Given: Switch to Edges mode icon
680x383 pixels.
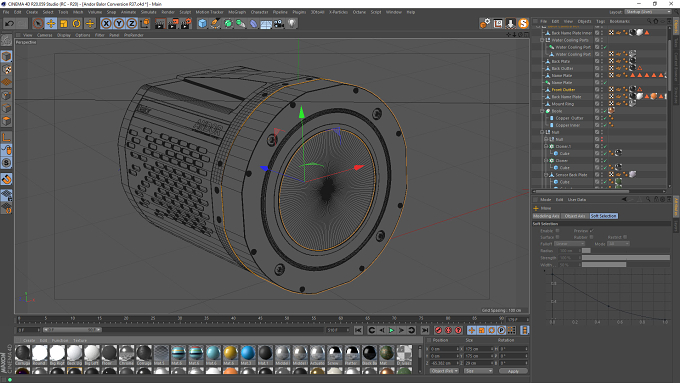Looking at the screenshot, I should [x=7, y=108].
